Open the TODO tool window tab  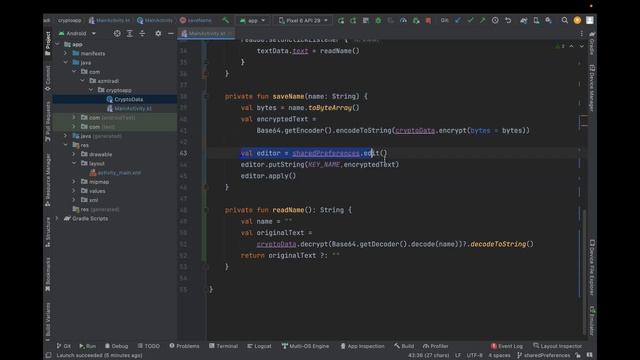click(x=149, y=346)
